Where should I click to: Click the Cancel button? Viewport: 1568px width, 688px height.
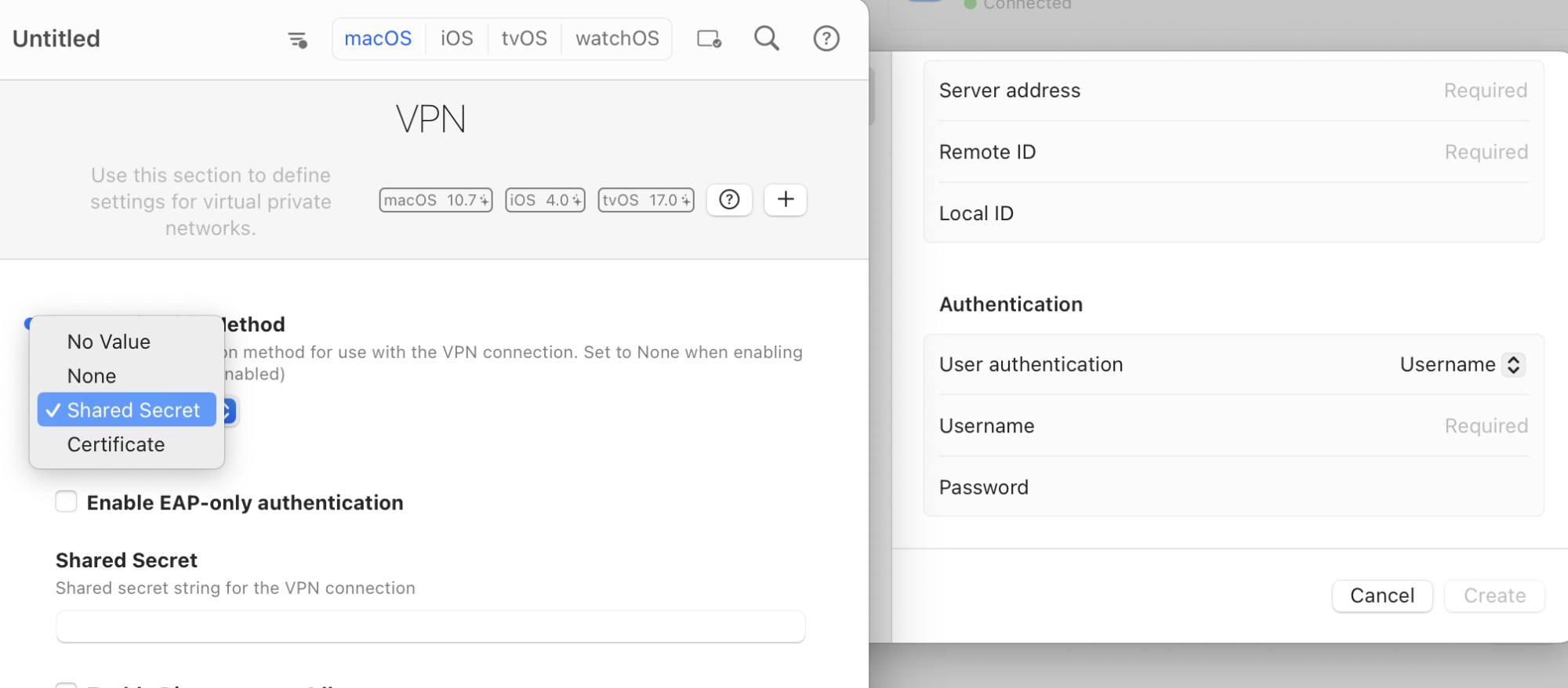pyautogui.click(x=1381, y=596)
